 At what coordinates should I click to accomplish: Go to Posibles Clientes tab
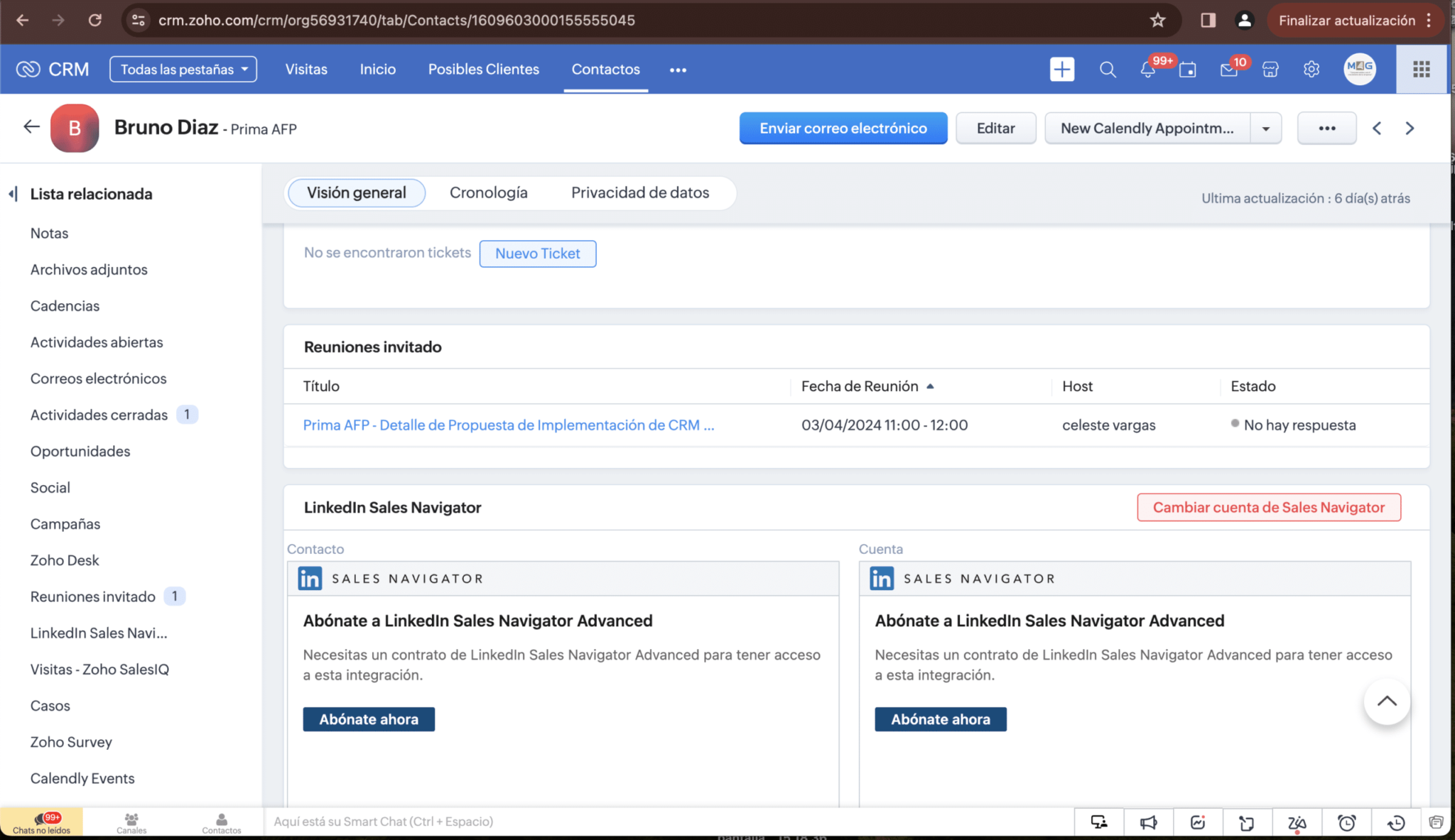tap(483, 69)
